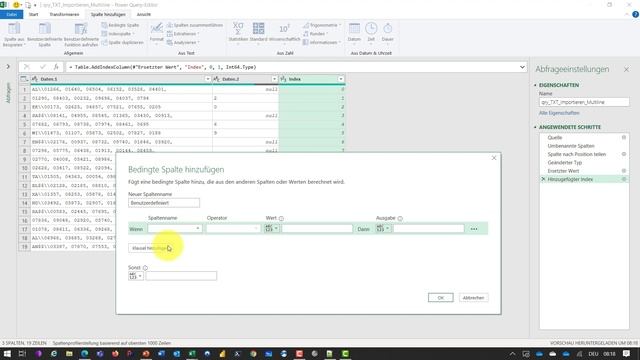
Task: Close the Bedingte Spalte dialog
Action: (494, 158)
